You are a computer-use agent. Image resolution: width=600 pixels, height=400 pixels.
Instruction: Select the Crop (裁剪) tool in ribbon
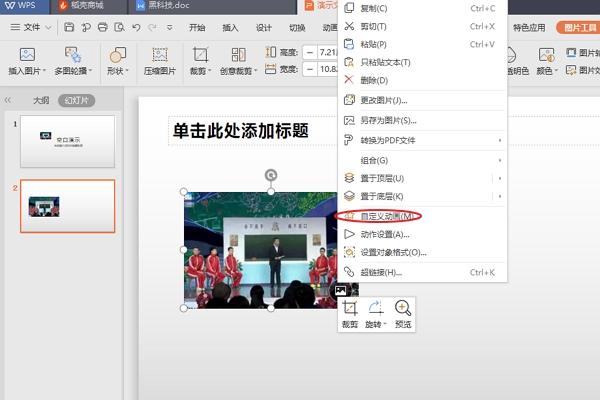(x=200, y=54)
